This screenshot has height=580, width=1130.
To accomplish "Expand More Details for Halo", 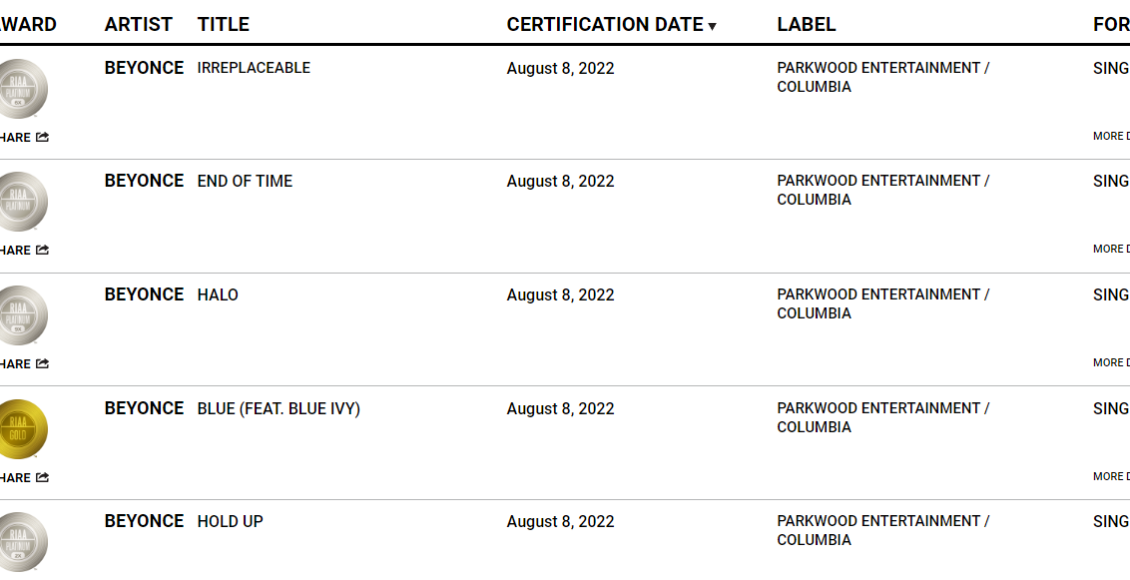I will pos(1111,363).
